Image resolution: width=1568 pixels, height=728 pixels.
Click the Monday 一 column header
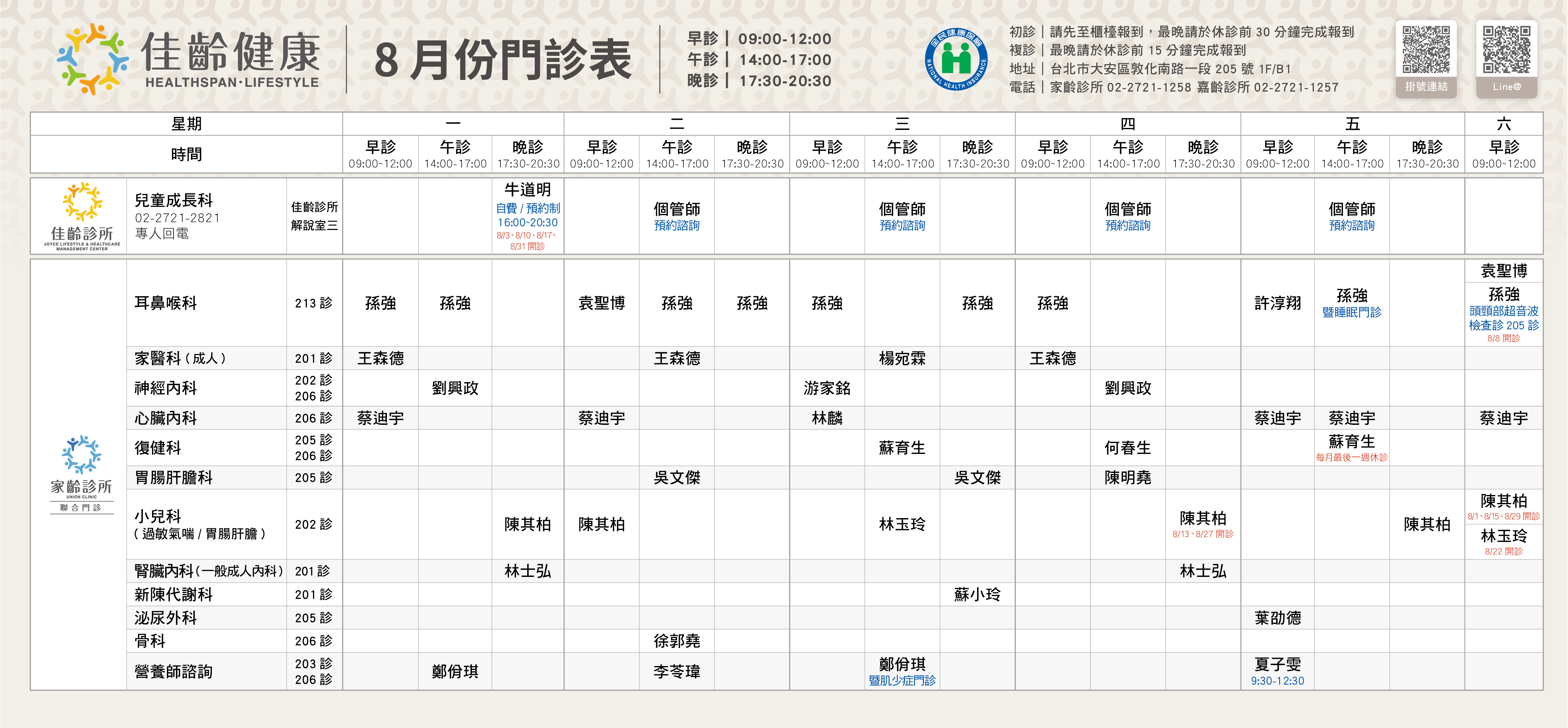coord(454,124)
